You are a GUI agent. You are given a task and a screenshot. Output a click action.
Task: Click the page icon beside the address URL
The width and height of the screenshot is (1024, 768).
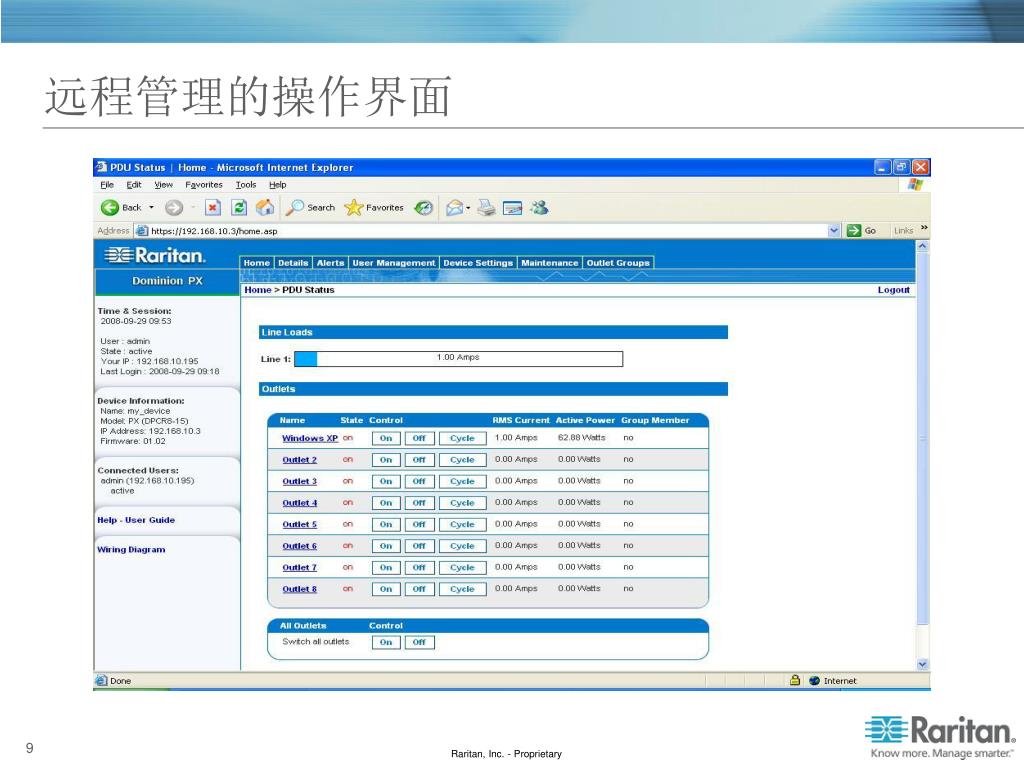pos(142,231)
